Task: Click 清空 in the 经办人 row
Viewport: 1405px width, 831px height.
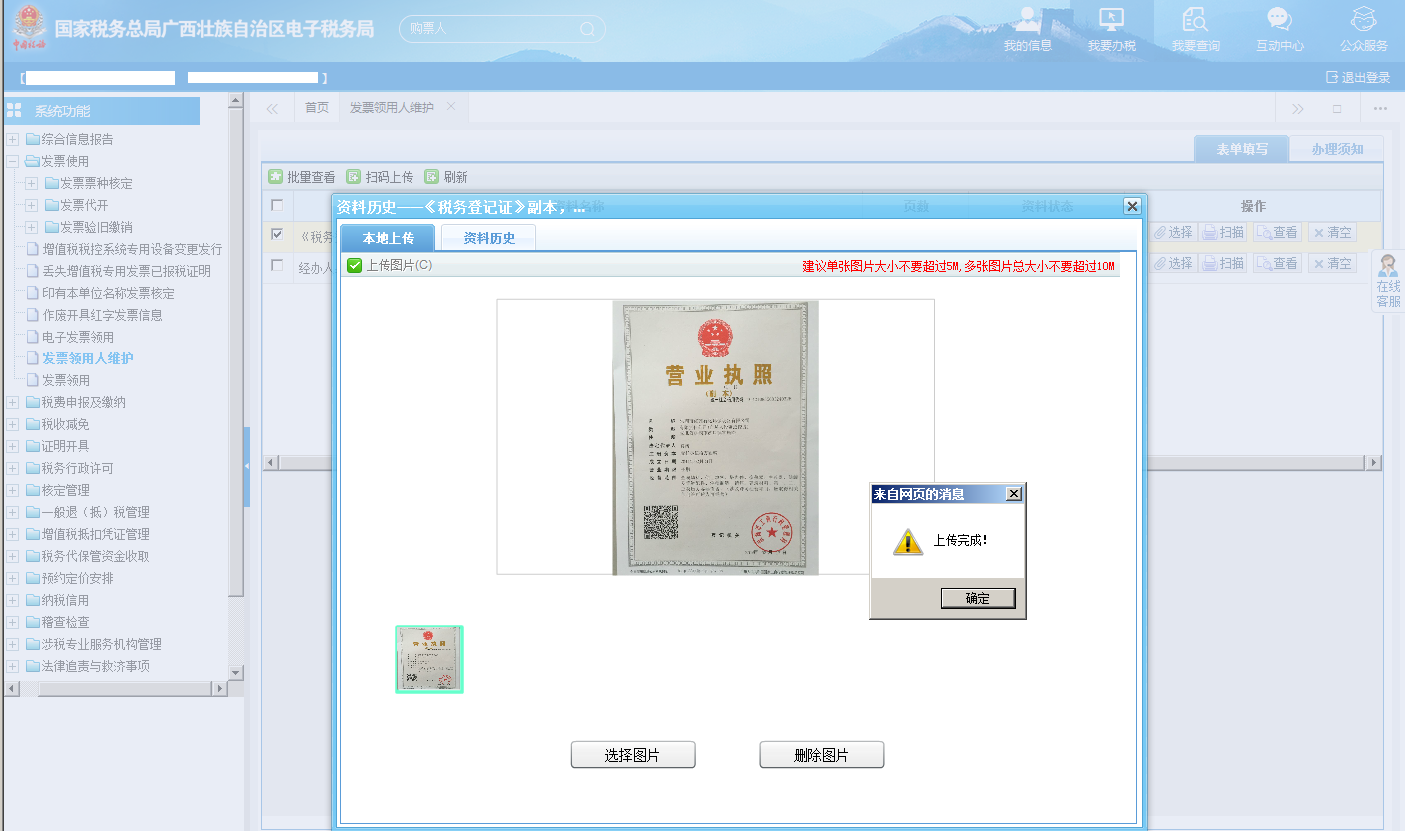Action: click(x=1332, y=263)
